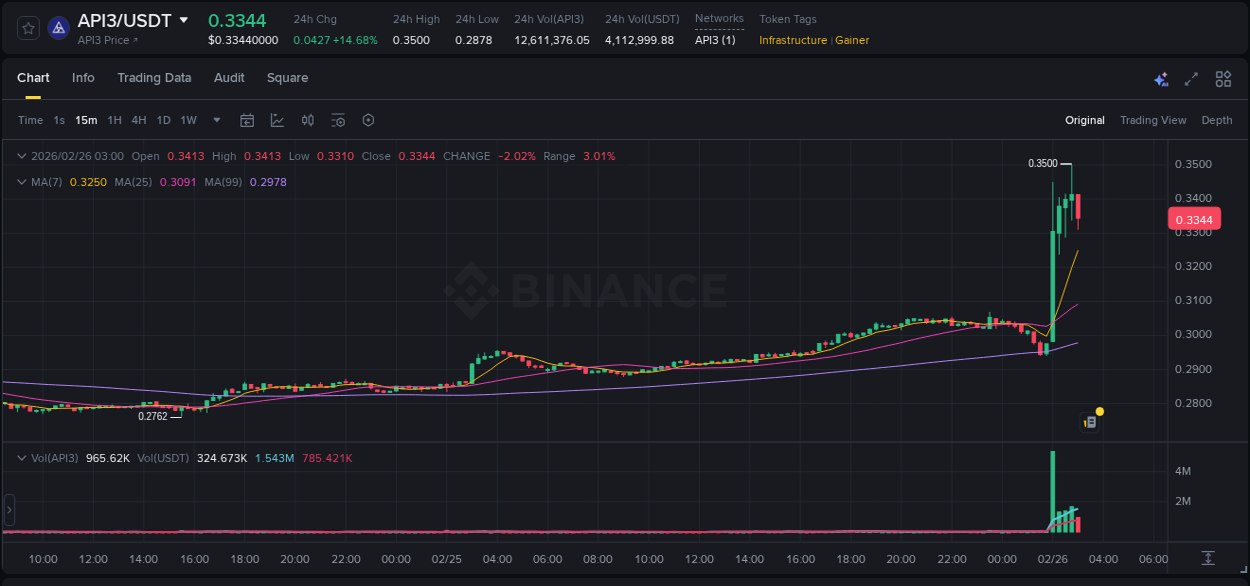
Task: Open the date range calendar picker
Action: 247,120
